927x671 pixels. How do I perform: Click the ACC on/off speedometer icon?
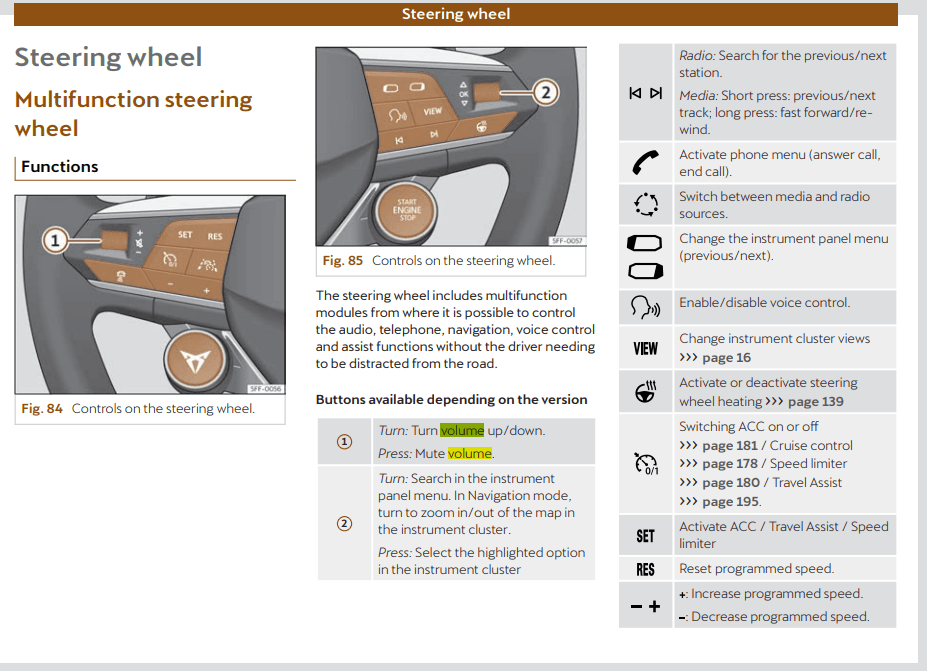point(645,464)
